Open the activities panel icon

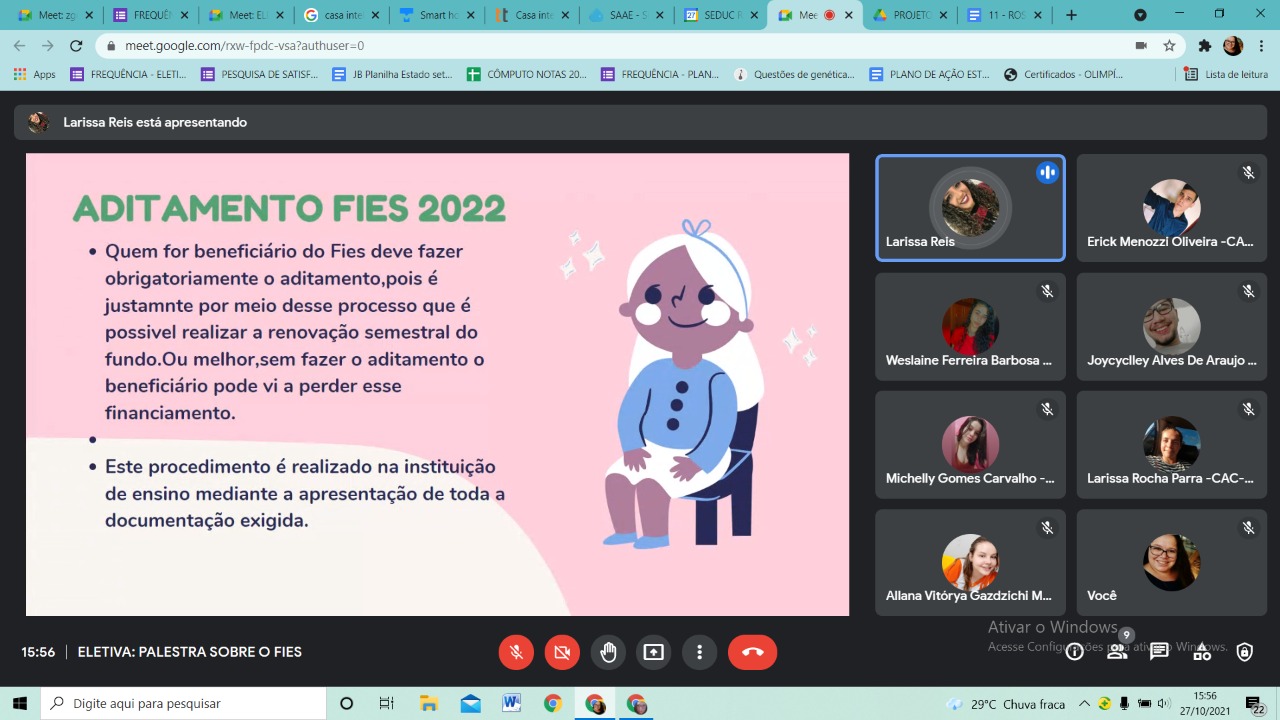1202,652
